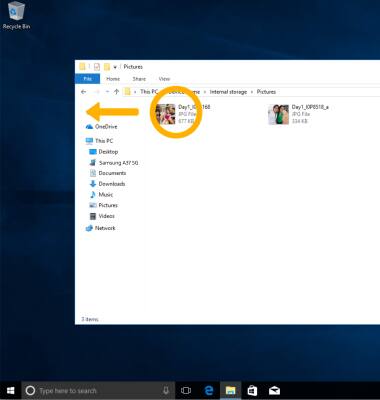Select Network in the navigation pane
This screenshot has width=380, height=400.
pos(100,228)
